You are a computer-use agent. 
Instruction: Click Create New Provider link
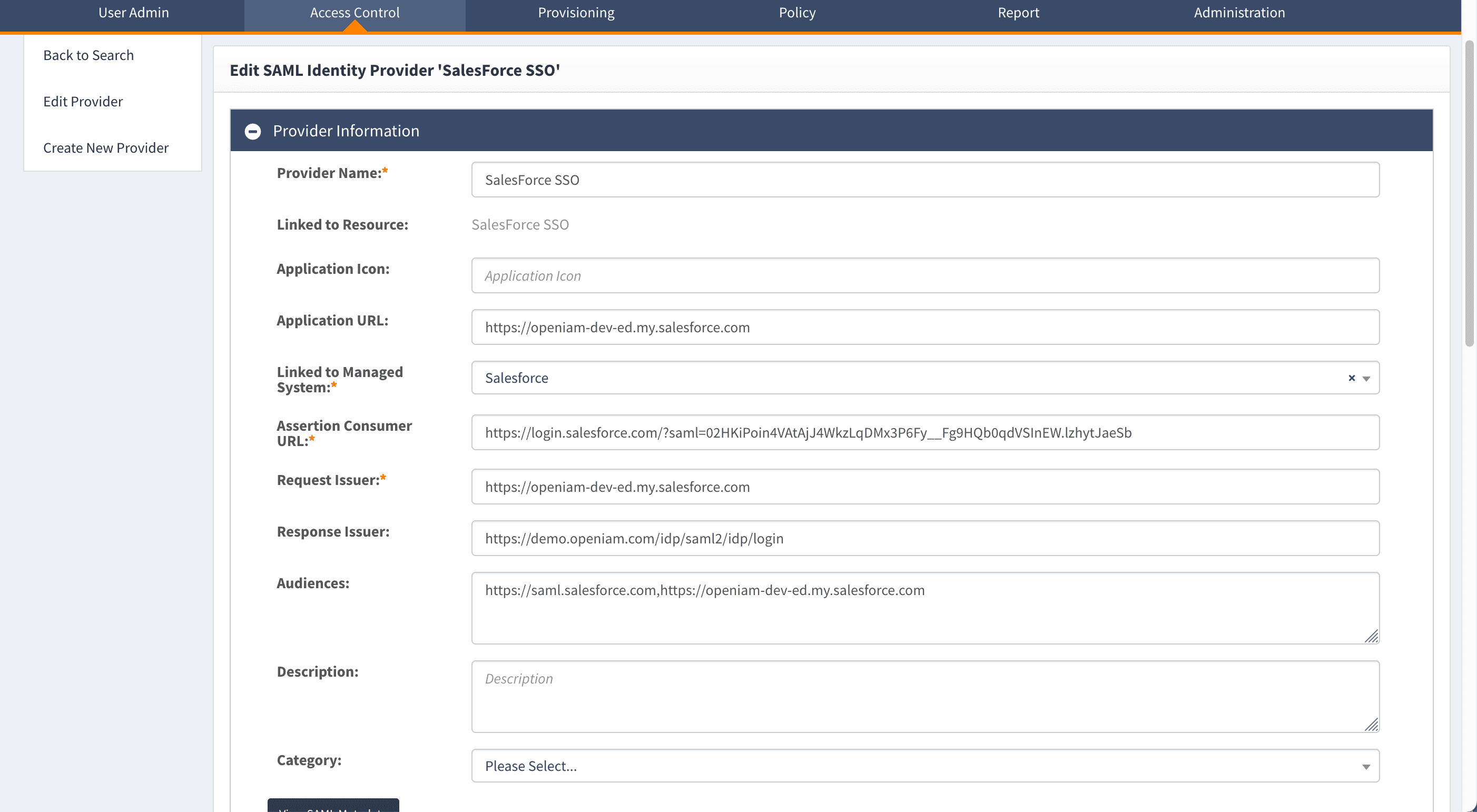tap(106, 148)
